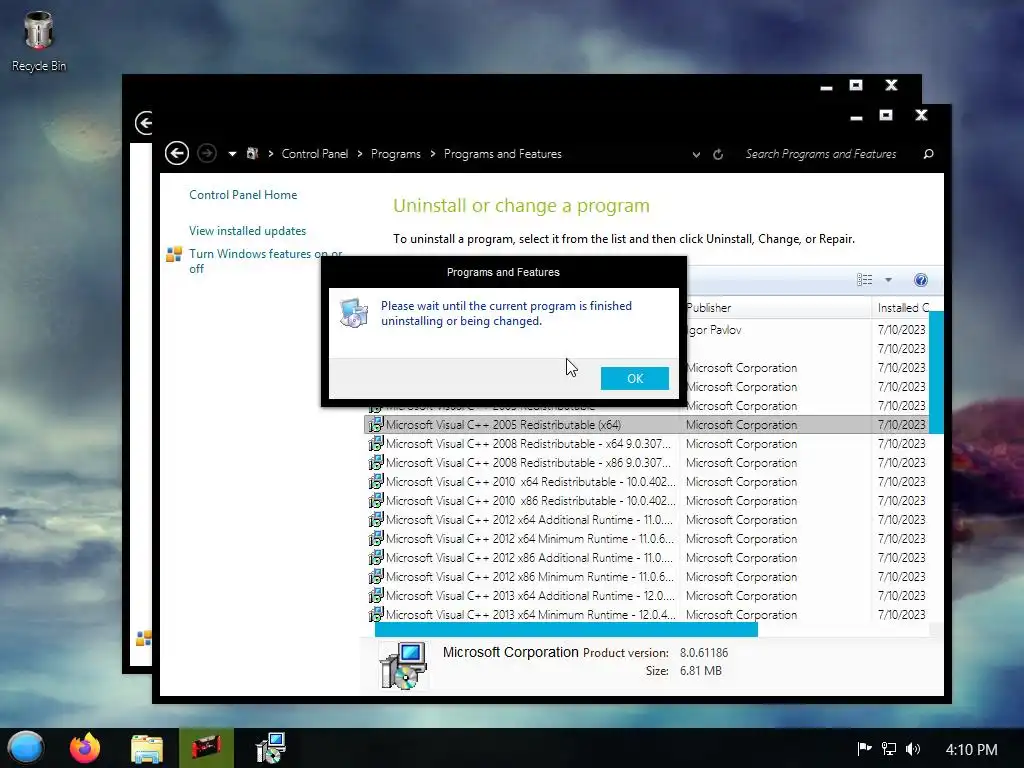
Task: Open View installed updates link
Action: pos(248,231)
